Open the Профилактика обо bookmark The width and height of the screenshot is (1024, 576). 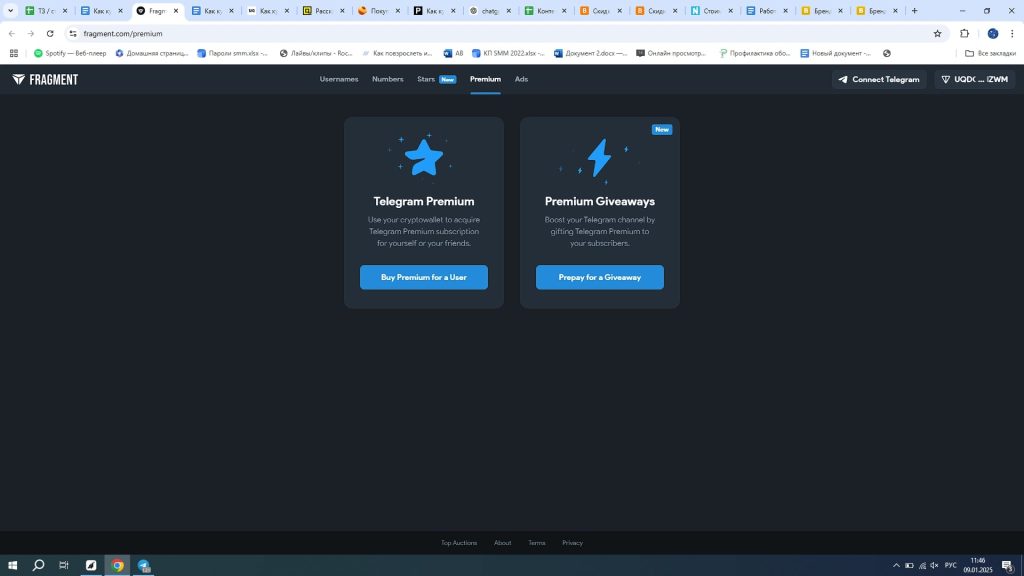(754, 54)
